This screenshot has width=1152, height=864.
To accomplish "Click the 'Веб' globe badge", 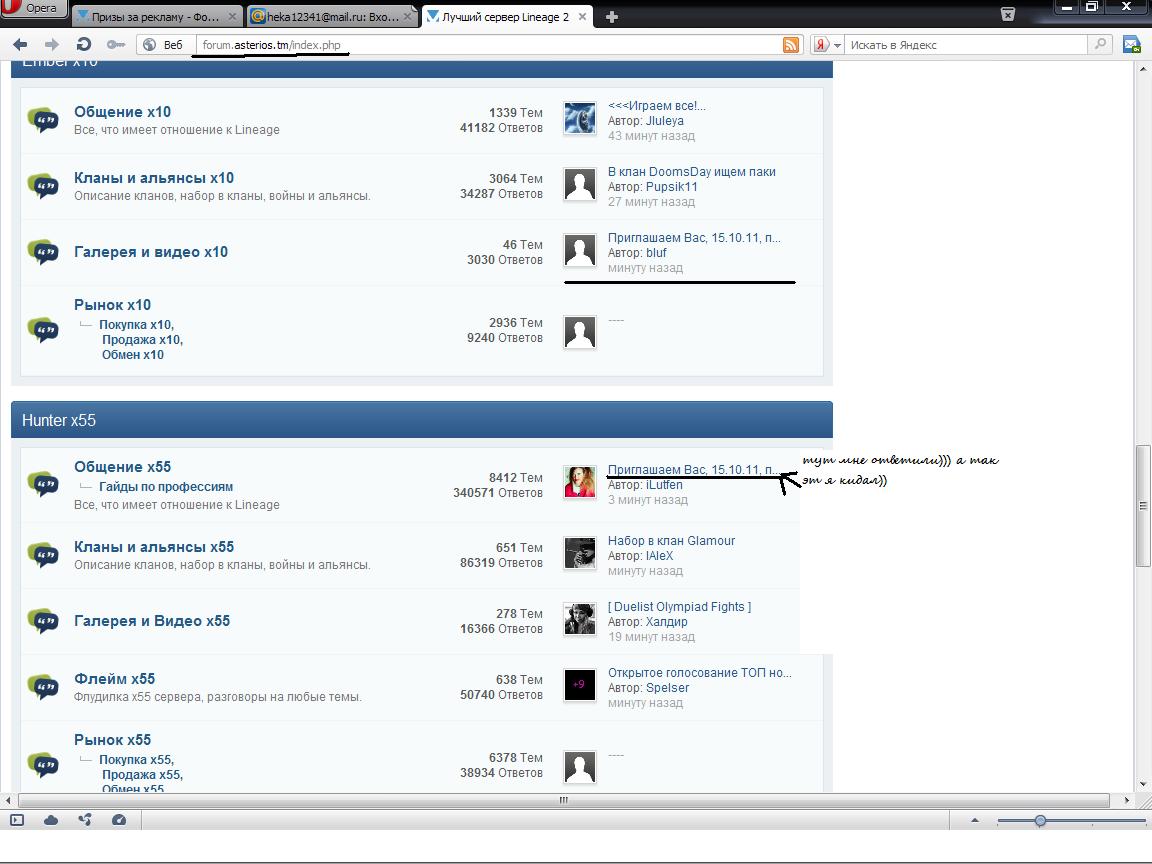I will coord(163,45).
